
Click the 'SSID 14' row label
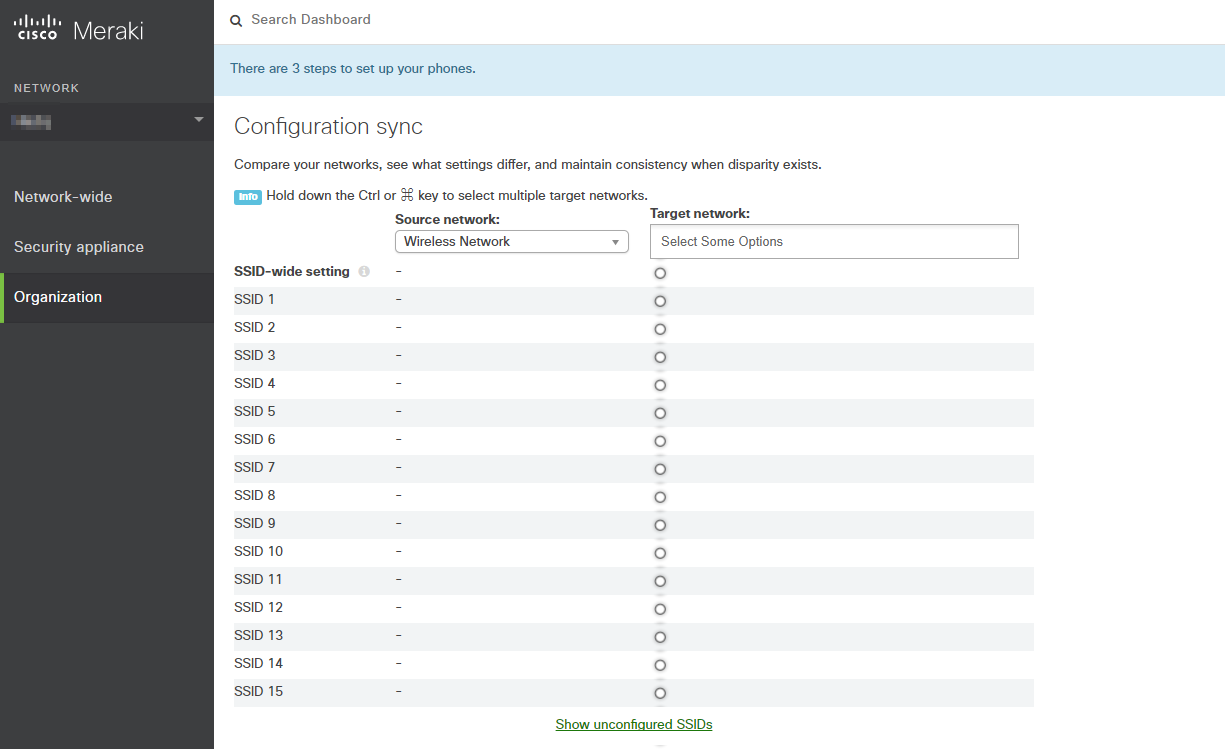point(259,663)
